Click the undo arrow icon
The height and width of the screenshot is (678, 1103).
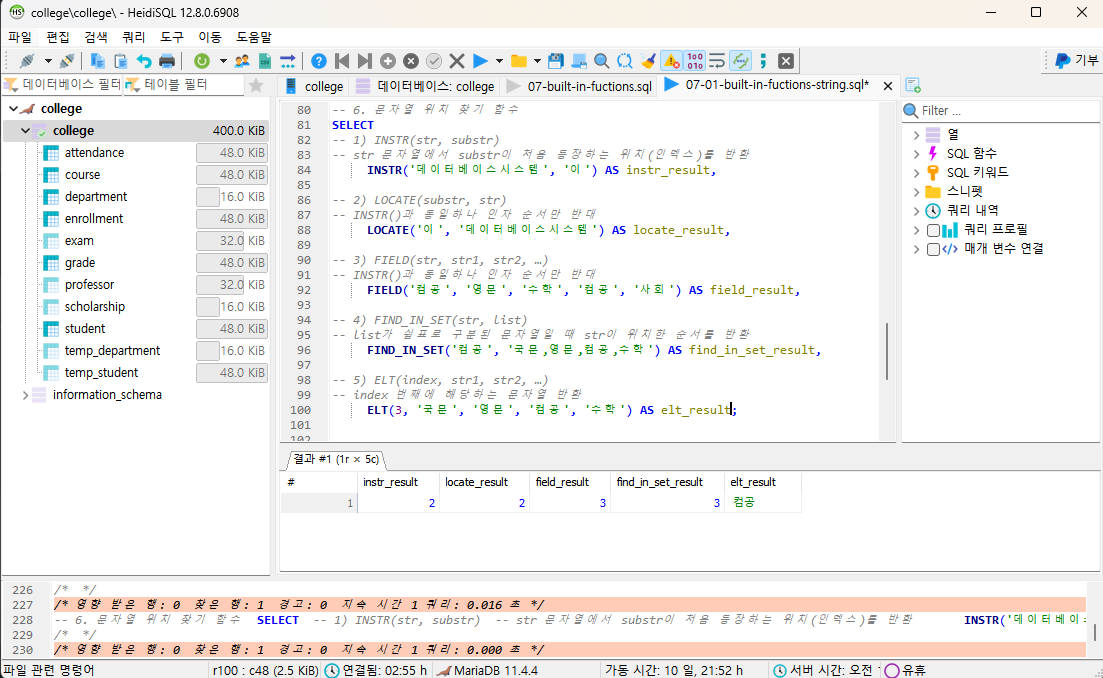pos(144,61)
